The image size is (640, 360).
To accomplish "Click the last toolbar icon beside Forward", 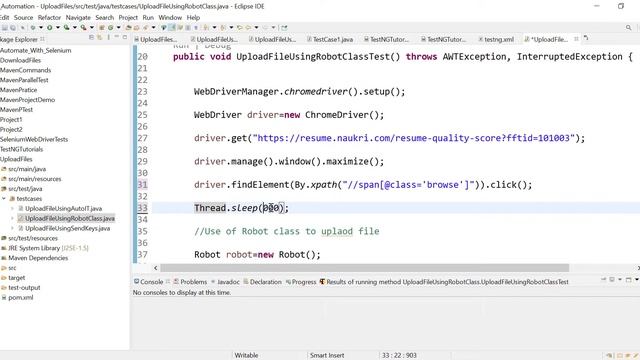I will pos(284,27).
